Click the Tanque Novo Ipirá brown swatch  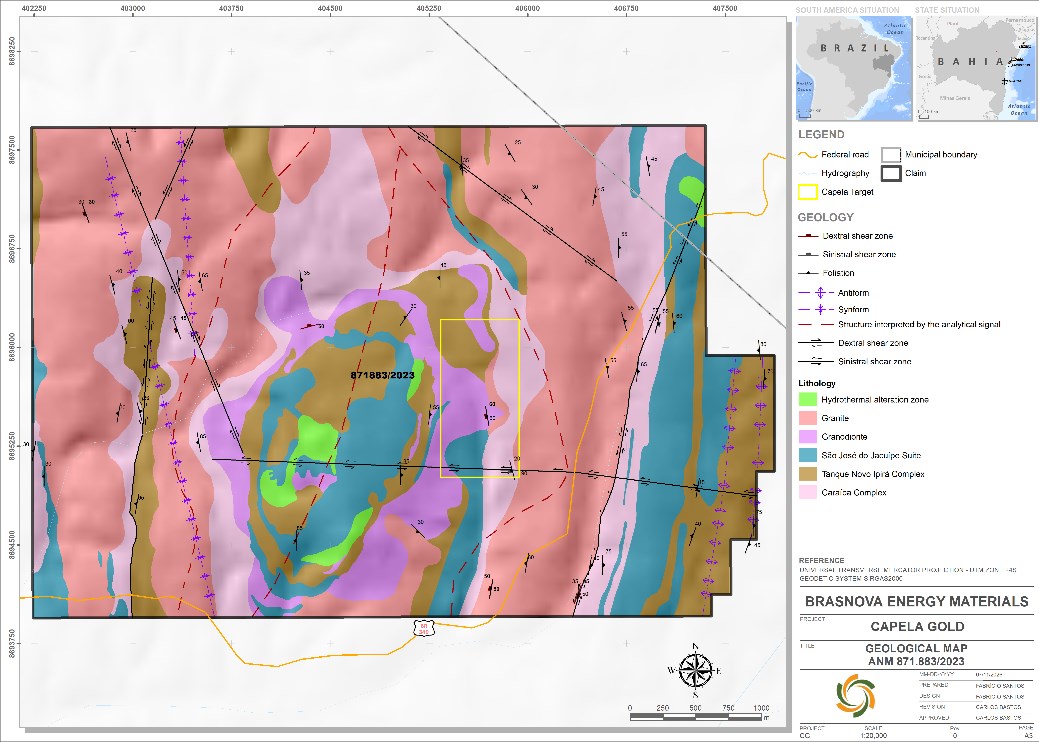coord(807,474)
